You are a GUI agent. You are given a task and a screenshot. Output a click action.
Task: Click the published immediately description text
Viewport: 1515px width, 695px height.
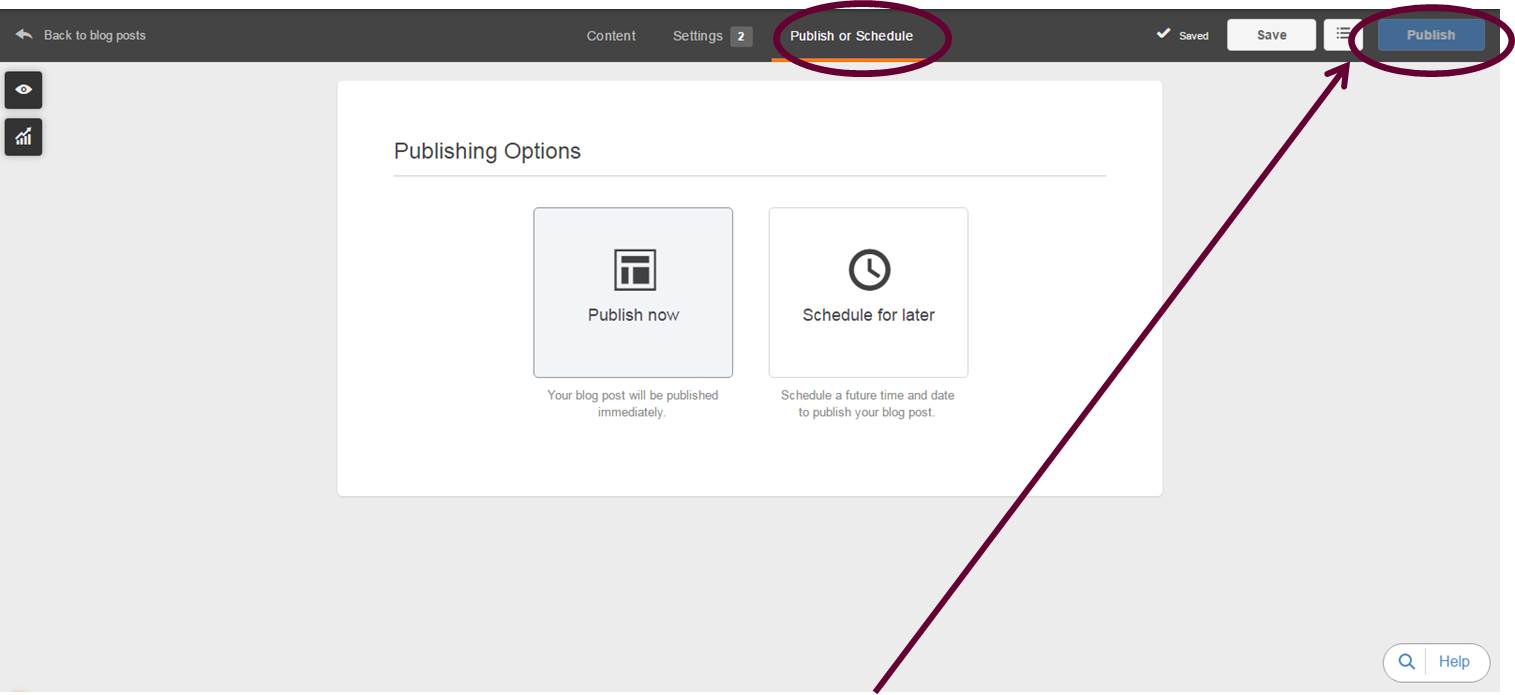pos(632,403)
